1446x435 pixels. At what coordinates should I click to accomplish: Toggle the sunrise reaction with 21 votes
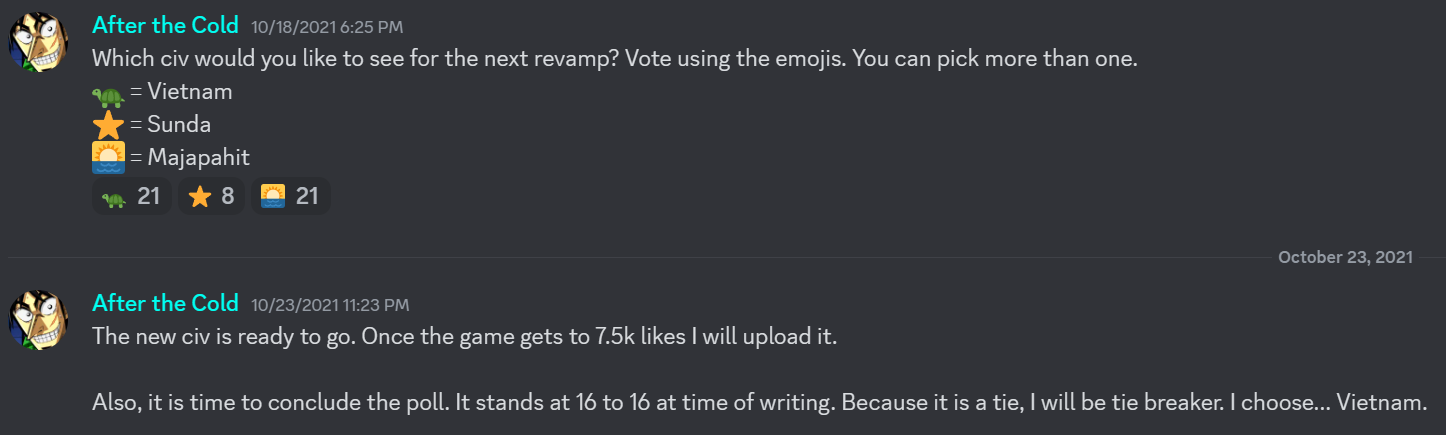click(289, 196)
